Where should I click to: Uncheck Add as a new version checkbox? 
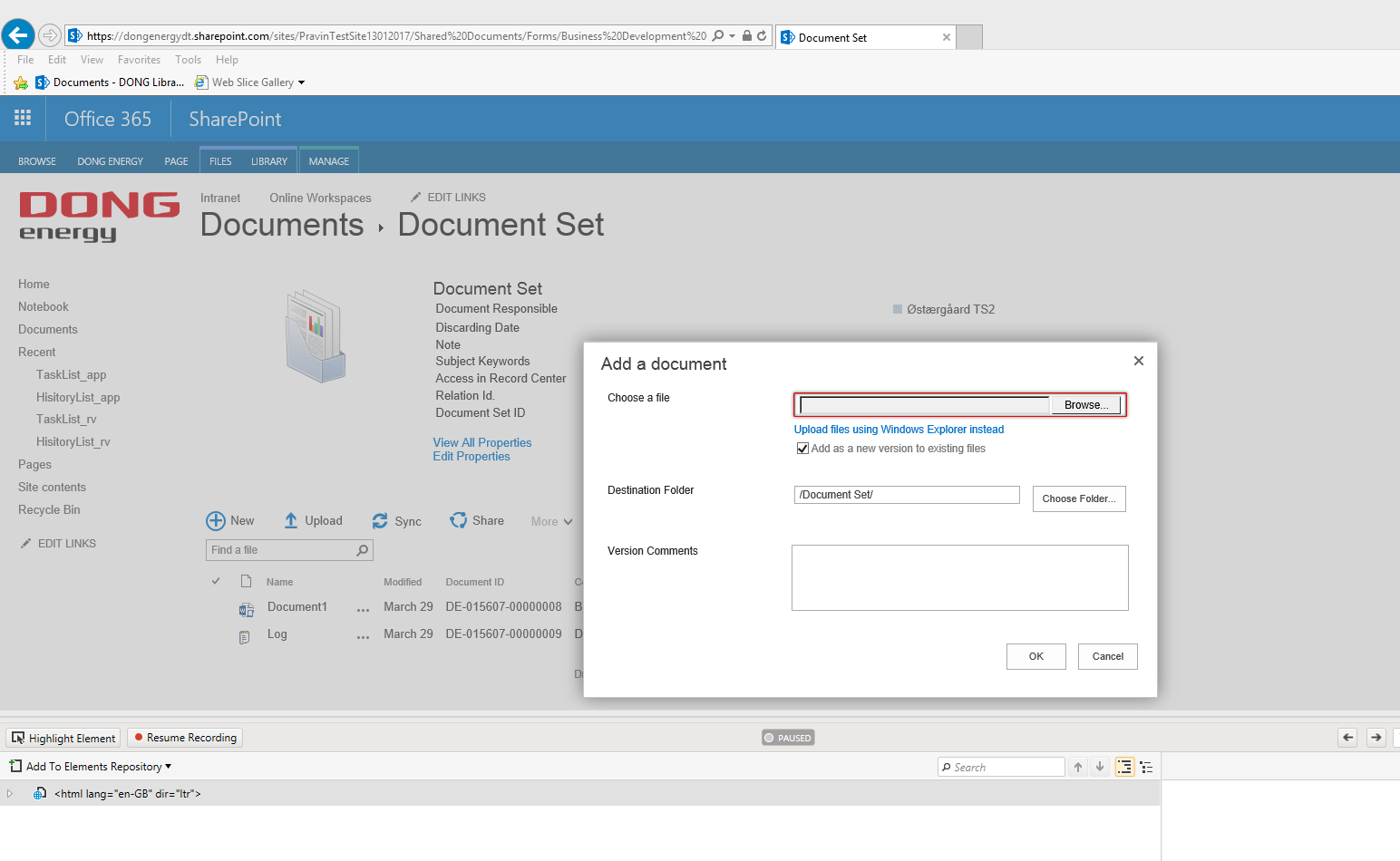[x=802, y=449]
